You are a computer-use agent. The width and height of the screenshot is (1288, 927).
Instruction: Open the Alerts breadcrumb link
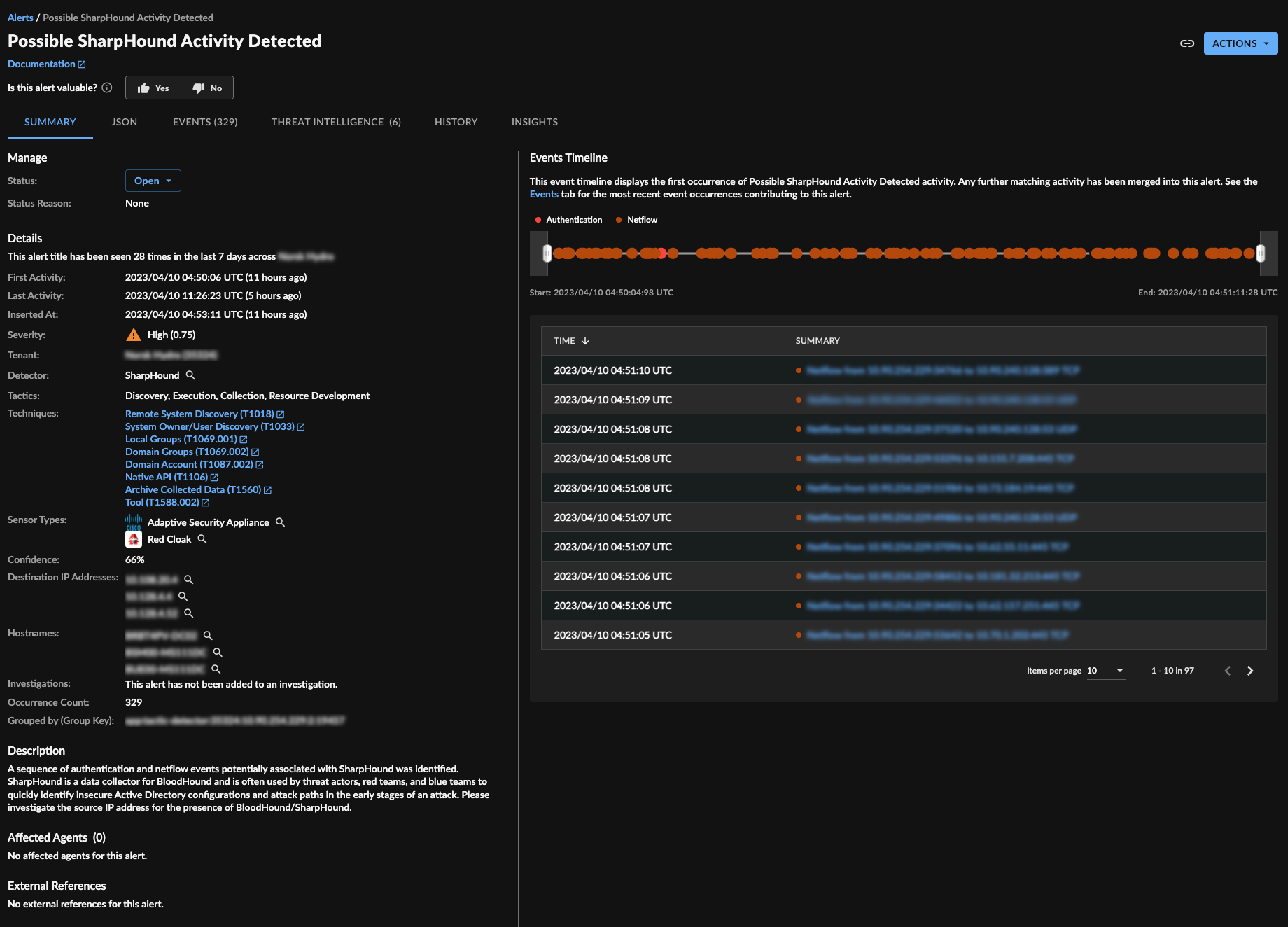[20, 18]
